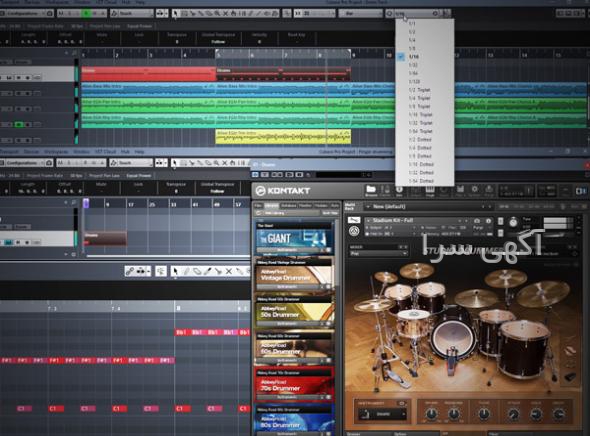Choose 1/32 from the quantize list

click(424, 65)
